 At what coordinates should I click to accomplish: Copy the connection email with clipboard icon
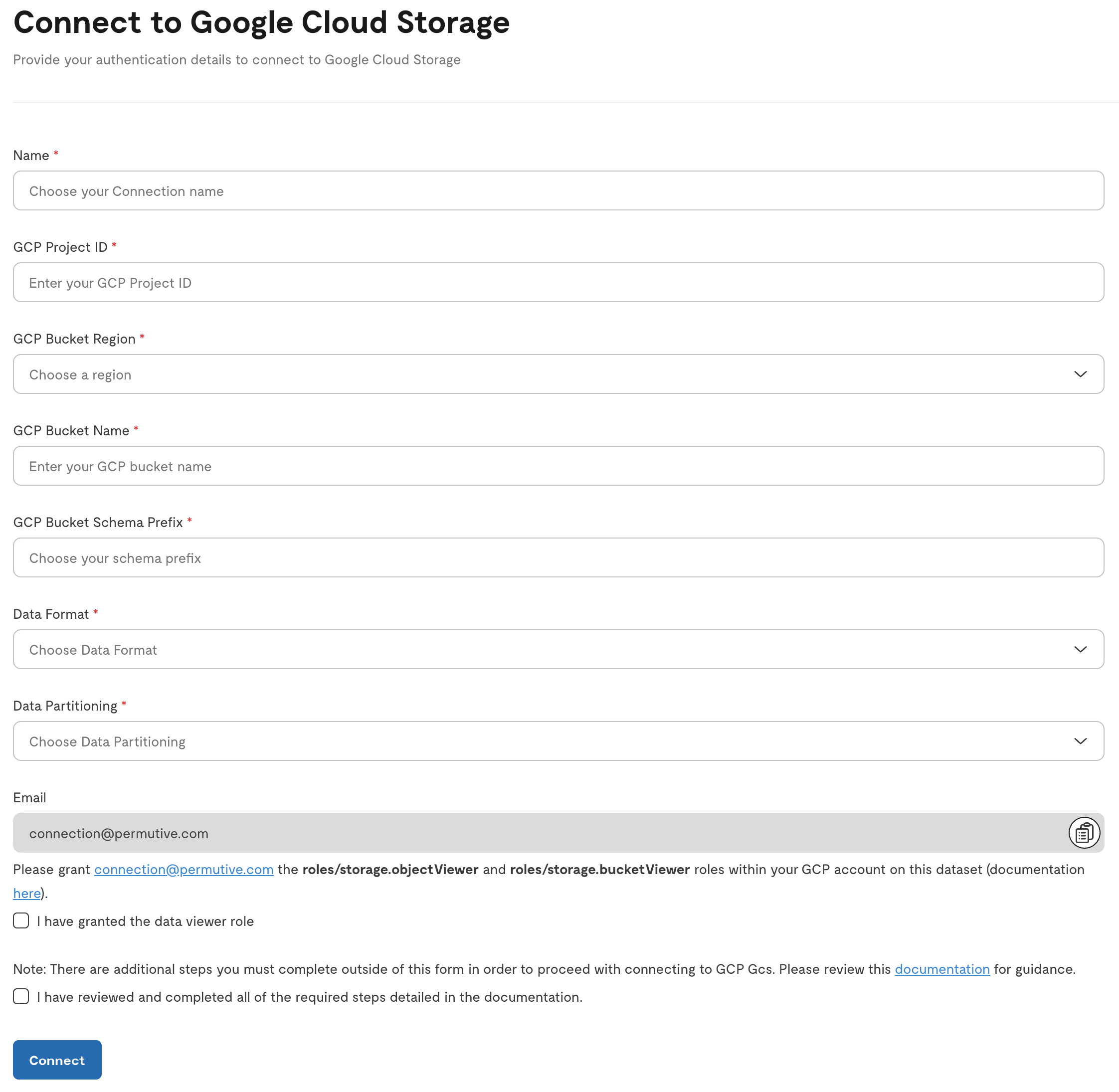[x=1084, y=832]
